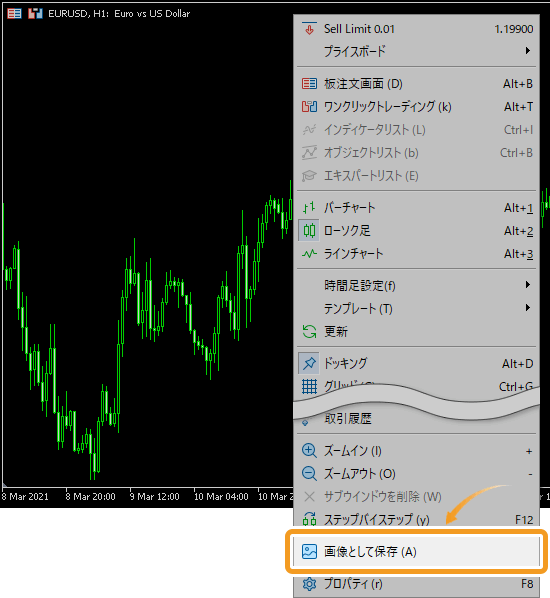The height and width of the screenshot is (598, 550).
Task: Select ズームイン (I) menu entry
Action: (416, 451)
